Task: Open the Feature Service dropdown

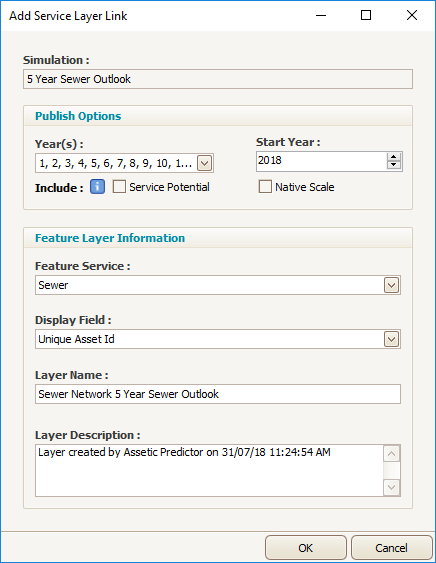Action: tap(391, 285)
